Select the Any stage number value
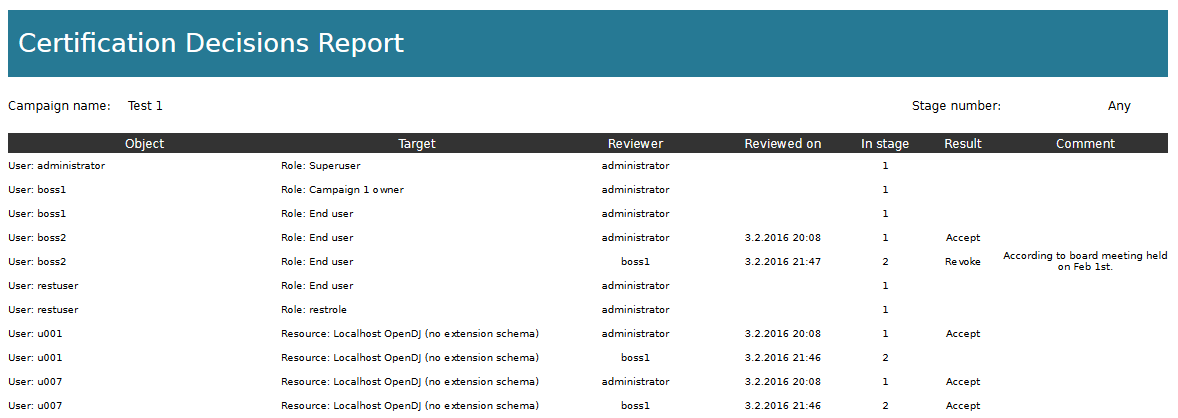This screenshot has width=1178, height=418. (1119, 106)
